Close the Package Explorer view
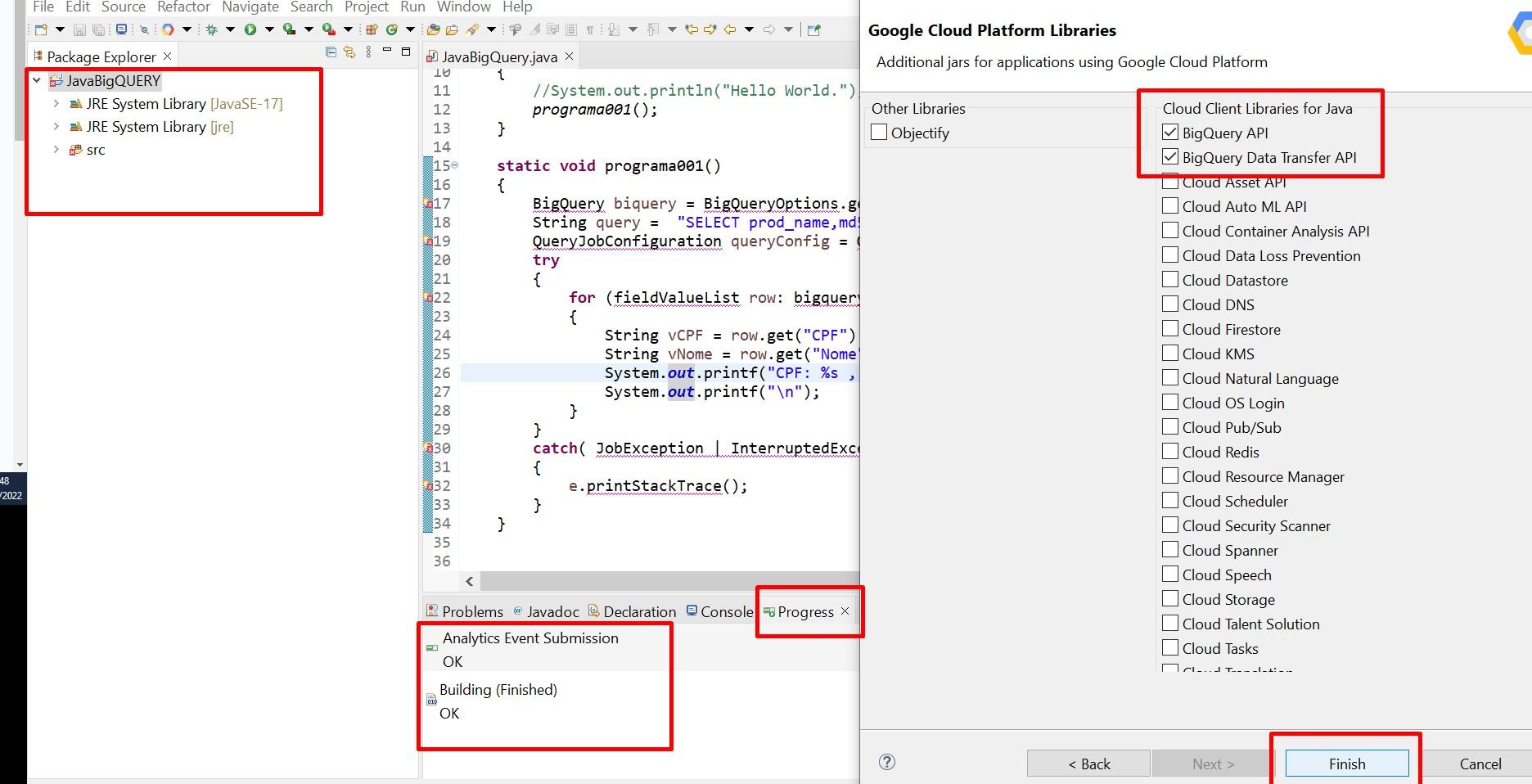This screenshot has width=1532, height=784. 167,56
